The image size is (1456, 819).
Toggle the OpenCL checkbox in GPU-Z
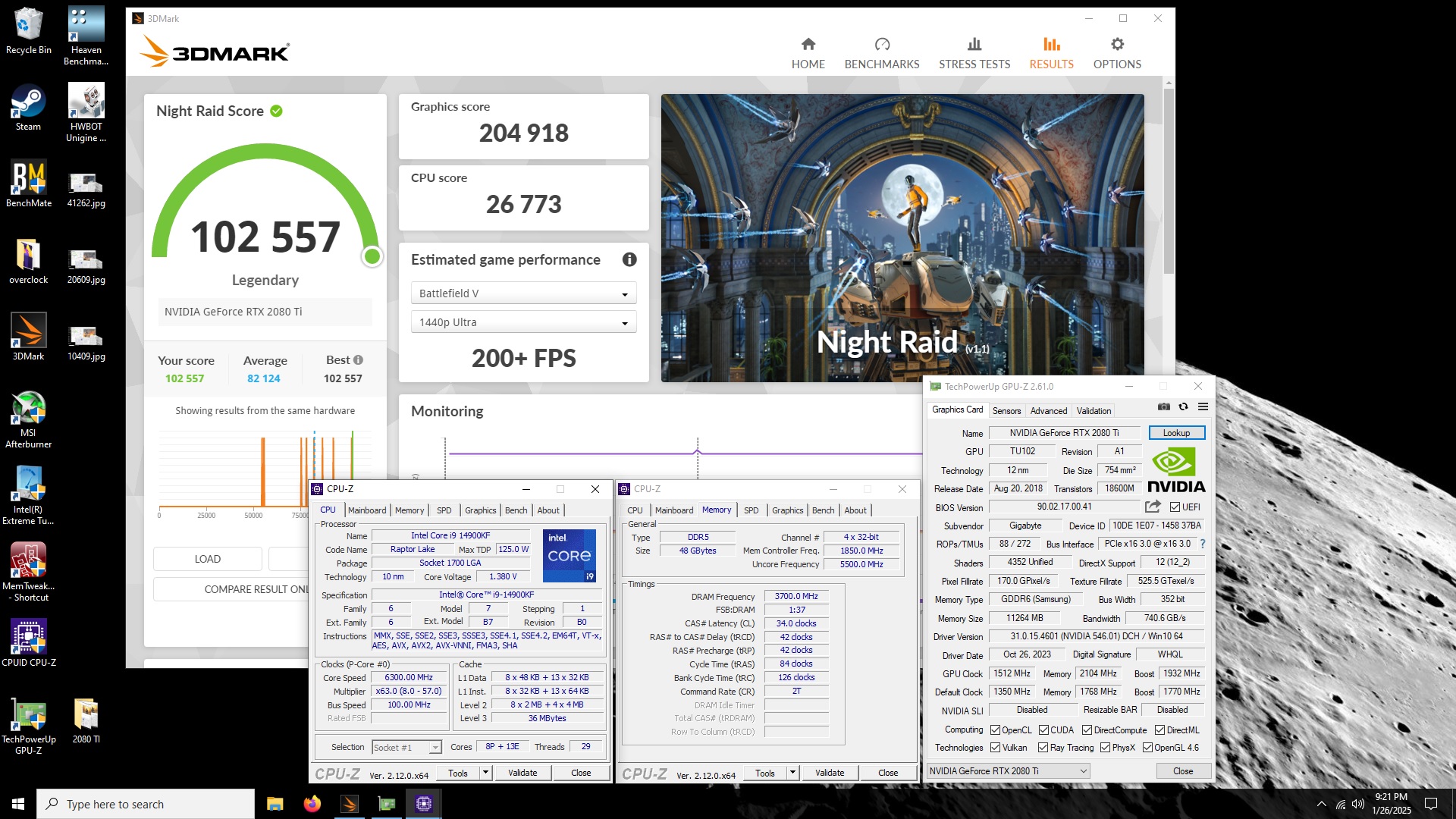[996, 730]
